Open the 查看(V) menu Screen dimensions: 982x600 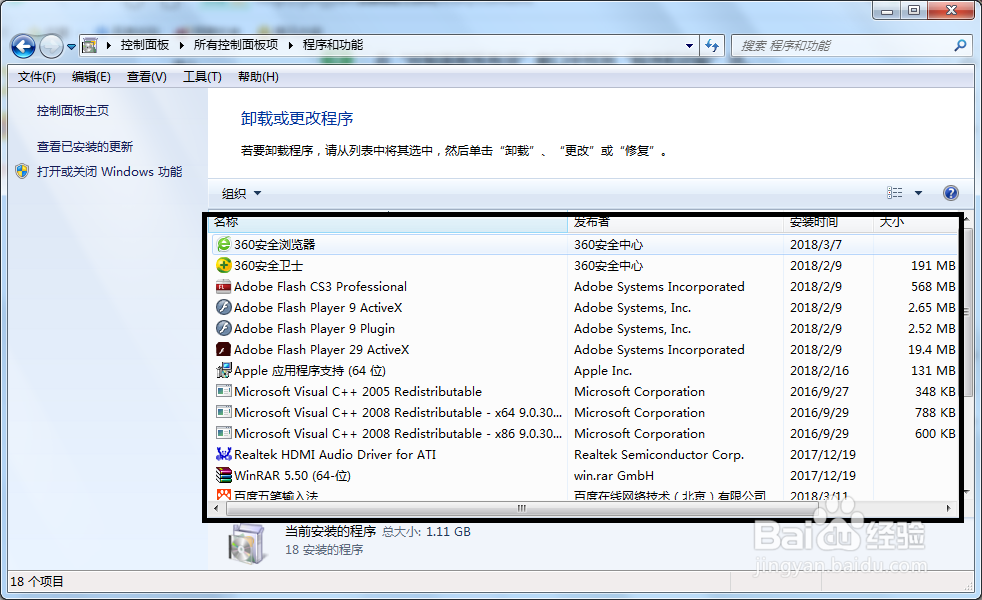[147, 76]
